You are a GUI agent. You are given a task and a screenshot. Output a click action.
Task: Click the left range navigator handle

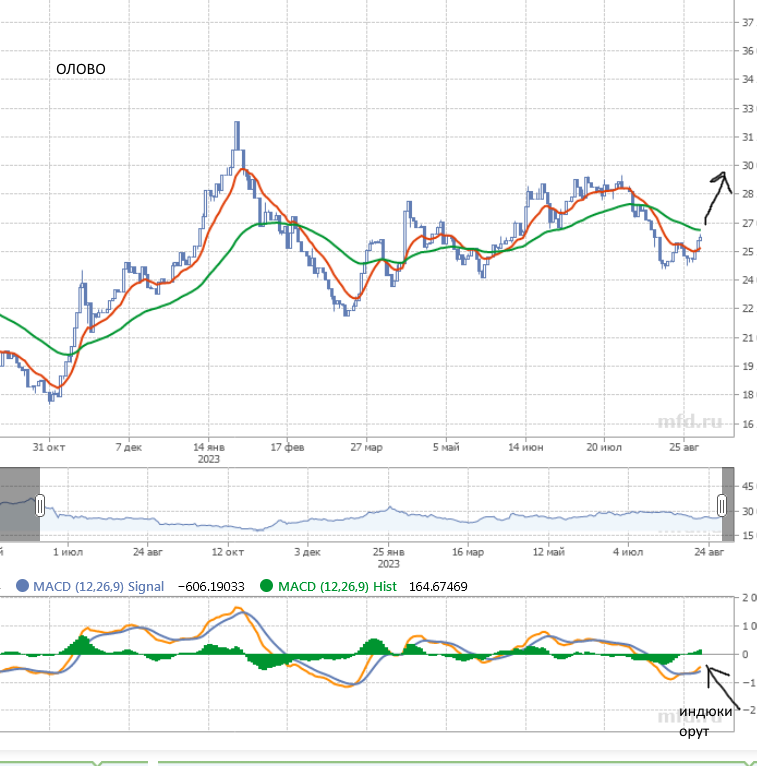point(40,506)
